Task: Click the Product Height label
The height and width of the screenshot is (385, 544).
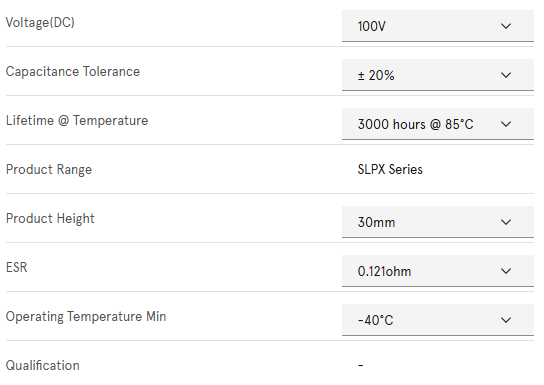Action: [x=50, y=219]
